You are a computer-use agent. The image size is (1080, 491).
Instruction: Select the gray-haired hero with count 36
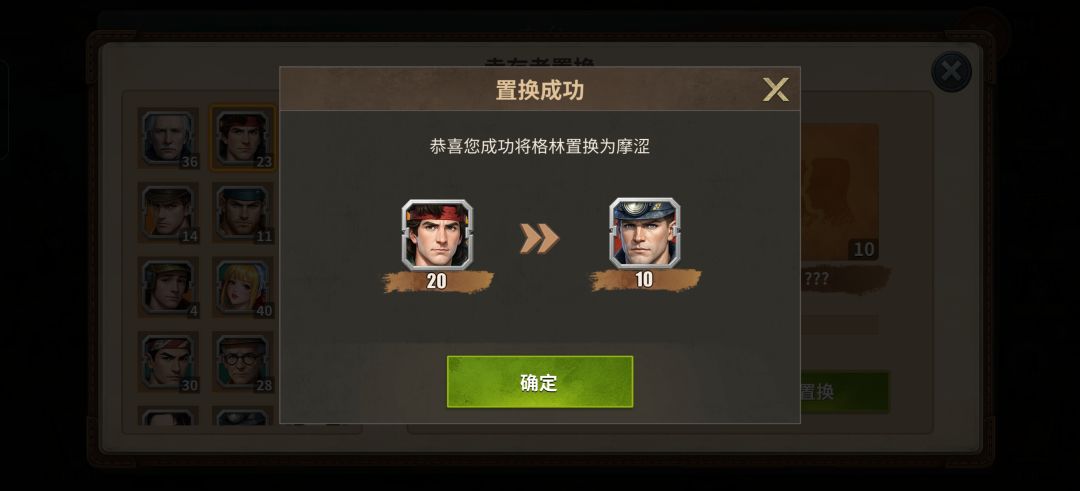[168, 138]
